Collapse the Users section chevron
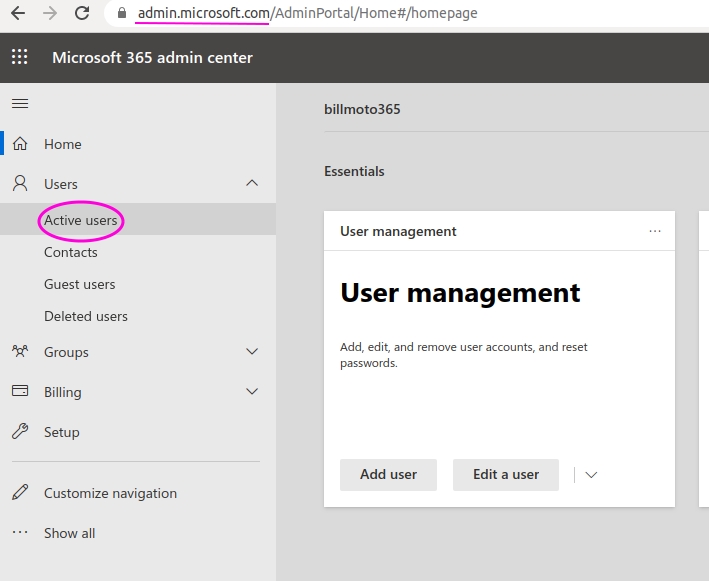 click(252, 183)
